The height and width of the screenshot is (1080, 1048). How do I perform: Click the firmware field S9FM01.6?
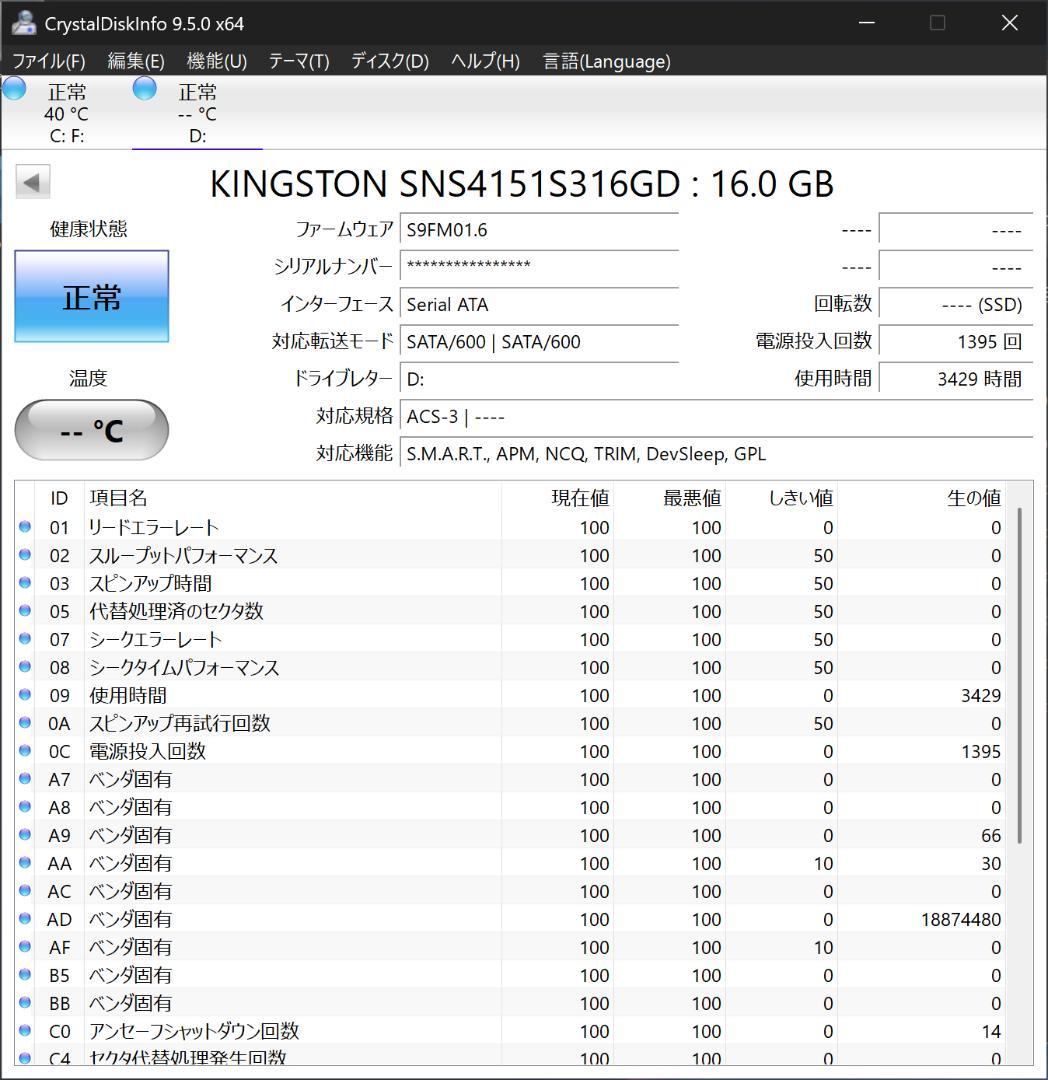tap(539, 229)
